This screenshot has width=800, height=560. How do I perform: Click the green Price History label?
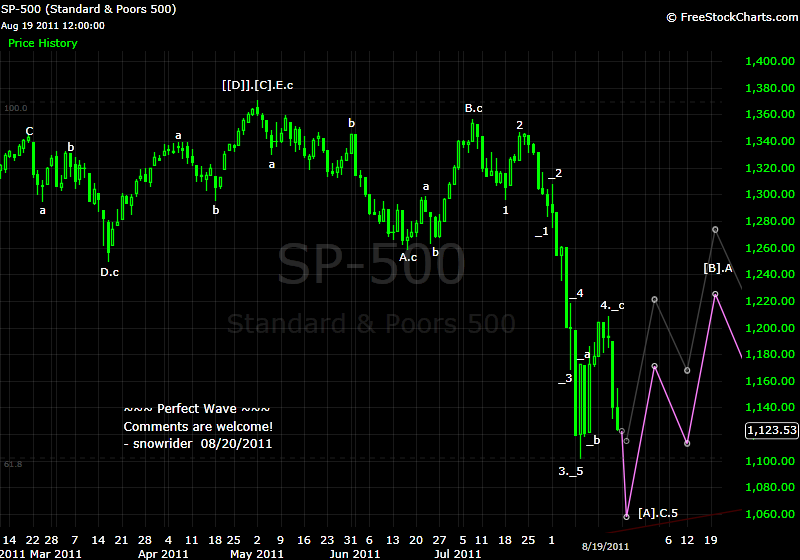pos(43,43)
